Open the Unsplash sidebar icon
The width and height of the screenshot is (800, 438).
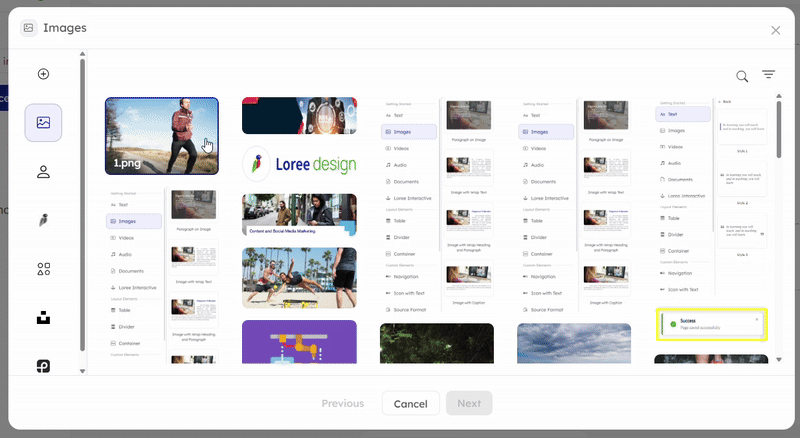(43, 318)
